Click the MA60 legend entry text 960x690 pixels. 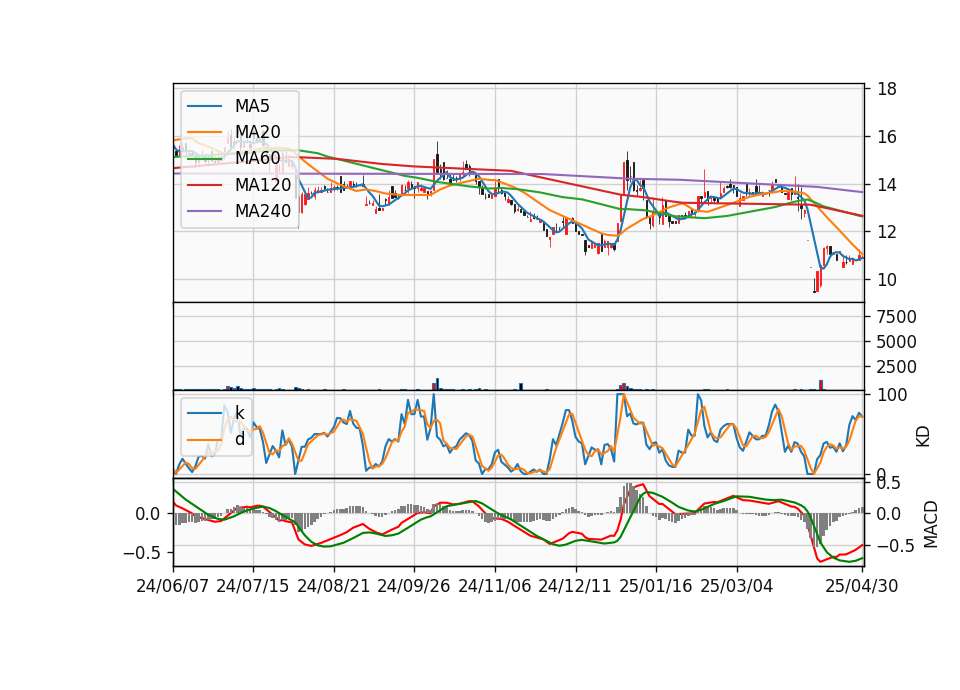click(x=258, y=158)
